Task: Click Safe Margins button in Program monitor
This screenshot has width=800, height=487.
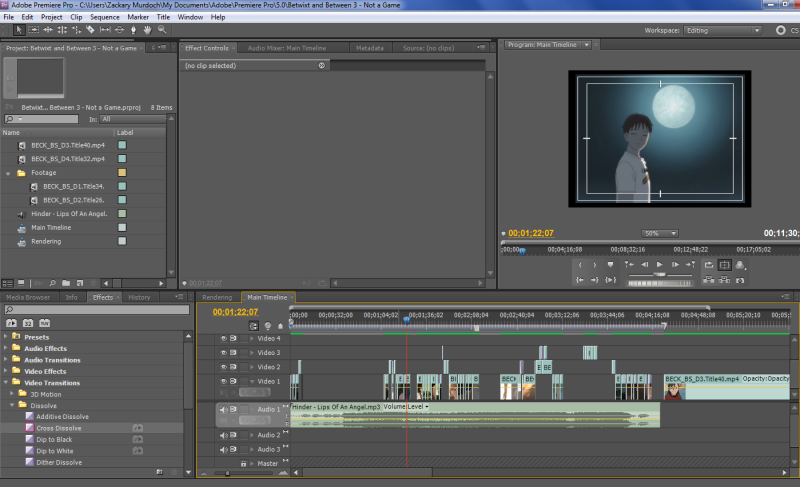Action: pos(724,265)
